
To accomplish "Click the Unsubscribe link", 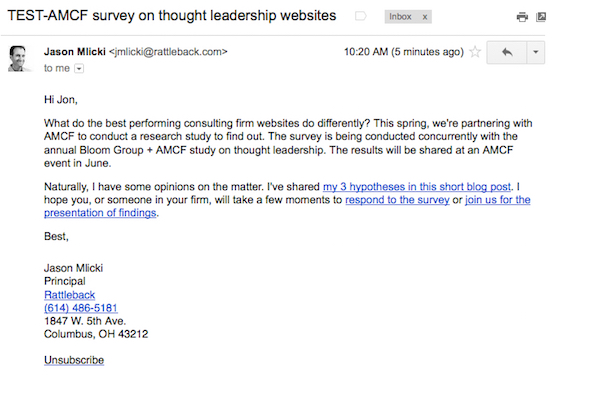I will pos(74,360).
